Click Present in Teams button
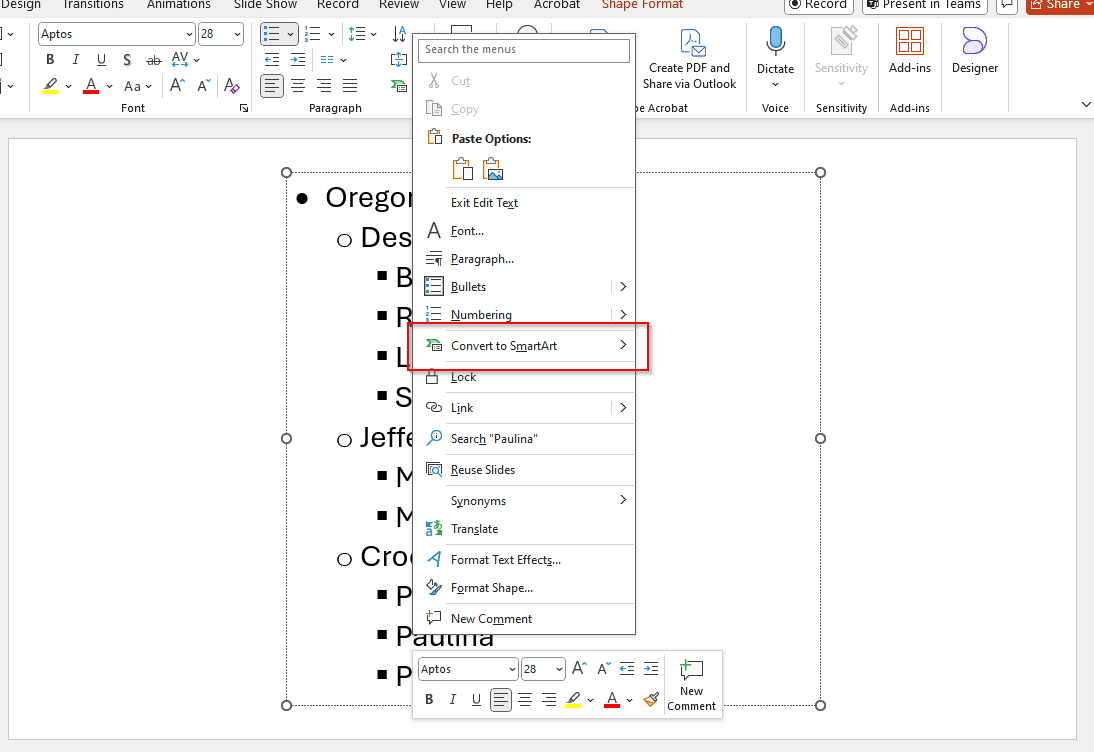The width and height of the screenshot is (1094, 752). [924, 4]
